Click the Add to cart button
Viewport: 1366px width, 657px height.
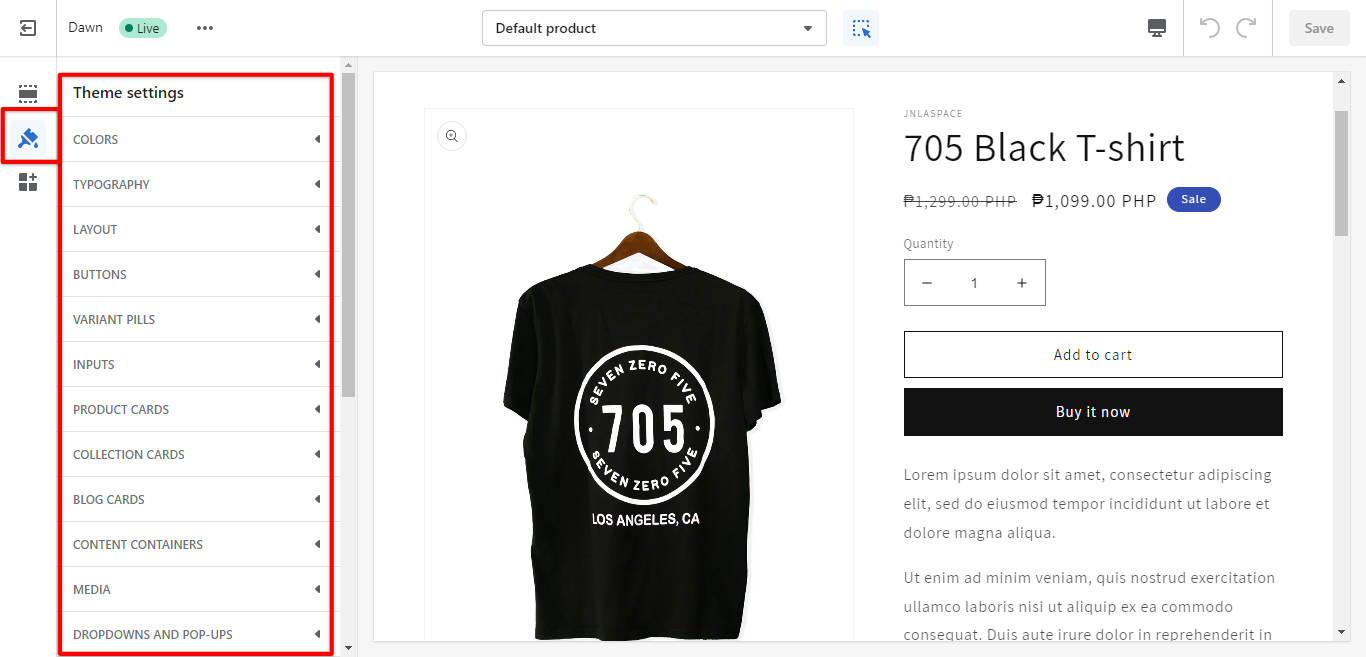tap(1092, 355)
